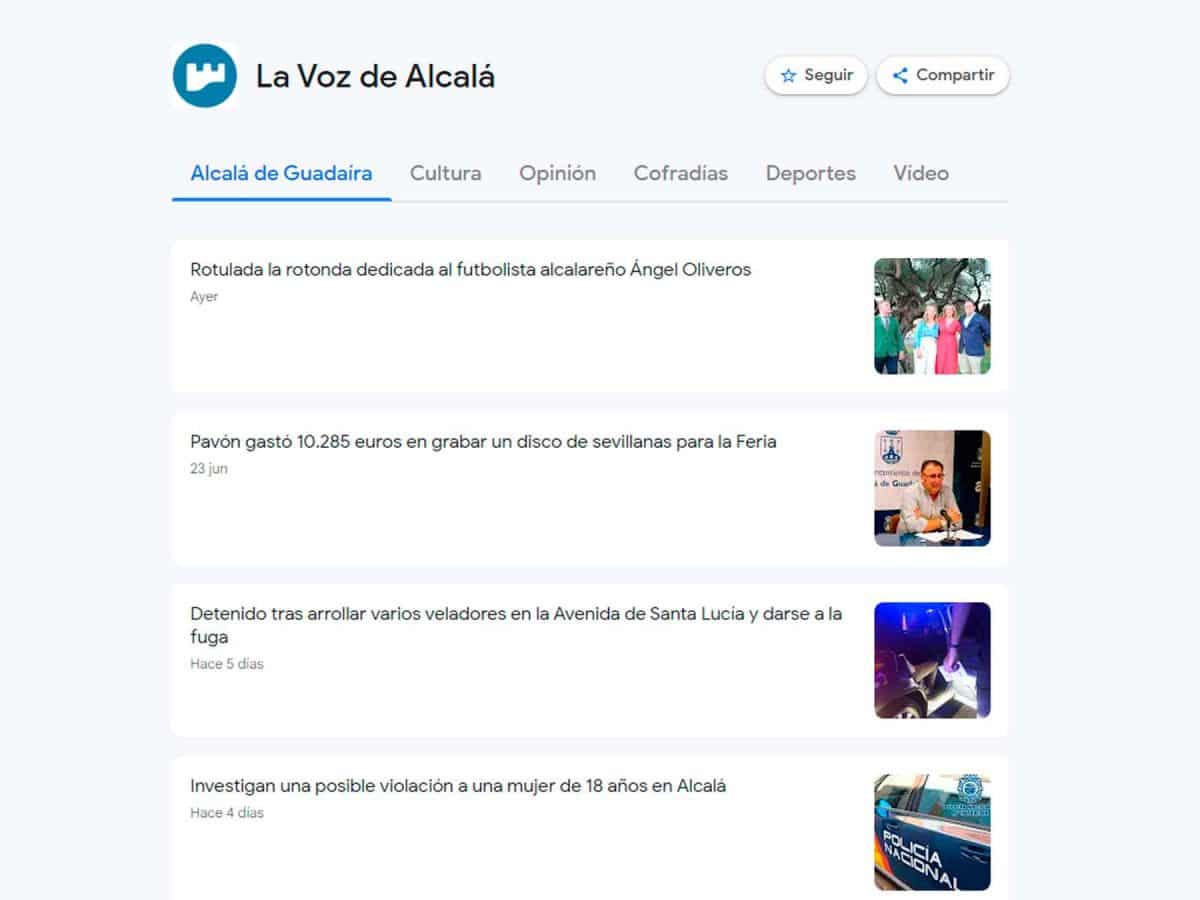Share the publication with Compartir button
1200x900 pixels.
point(943,76)
